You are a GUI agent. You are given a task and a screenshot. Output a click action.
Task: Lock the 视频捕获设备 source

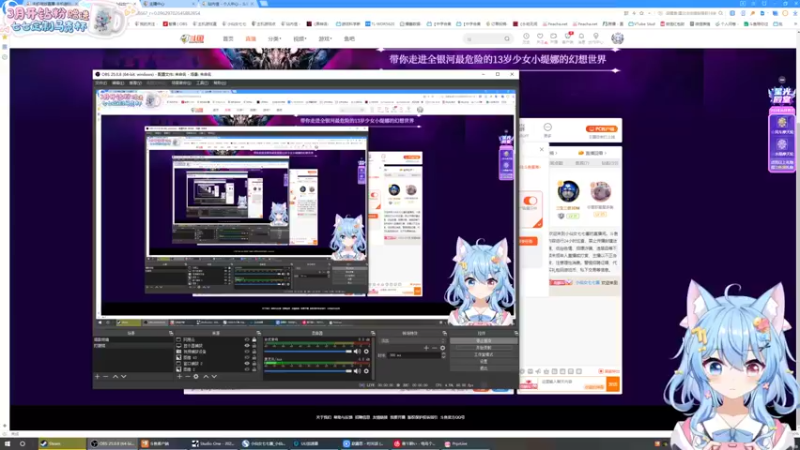(254, 352)
